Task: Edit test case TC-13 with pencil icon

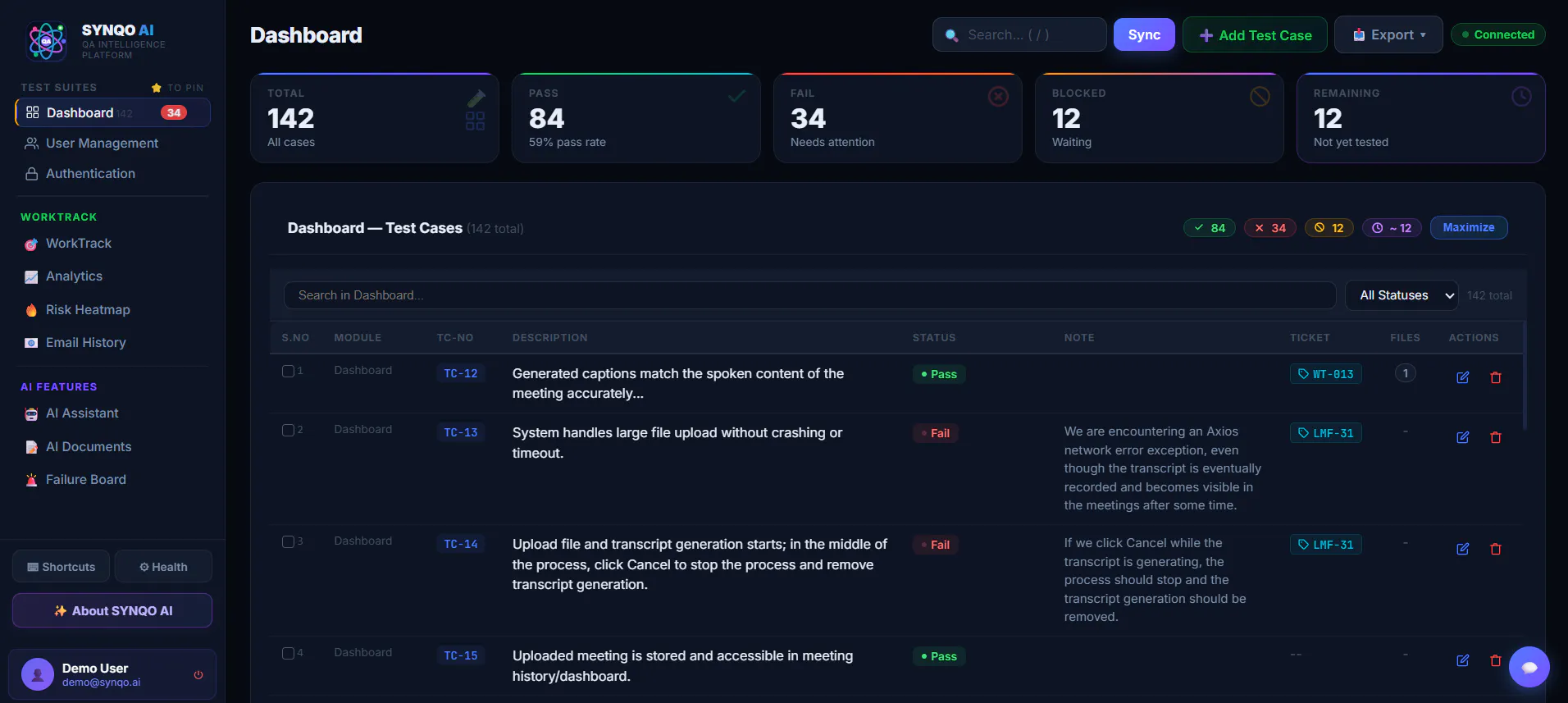Action: [x=1462, y=437]
